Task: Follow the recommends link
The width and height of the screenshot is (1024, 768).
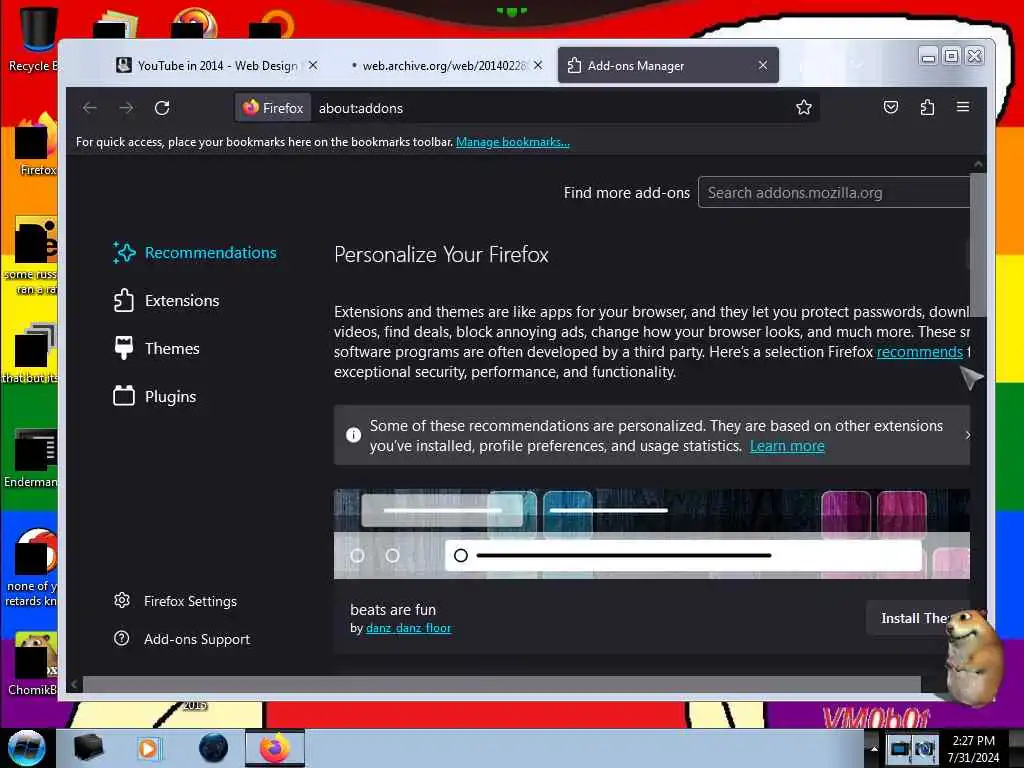Action: click(x=920, y=352)
